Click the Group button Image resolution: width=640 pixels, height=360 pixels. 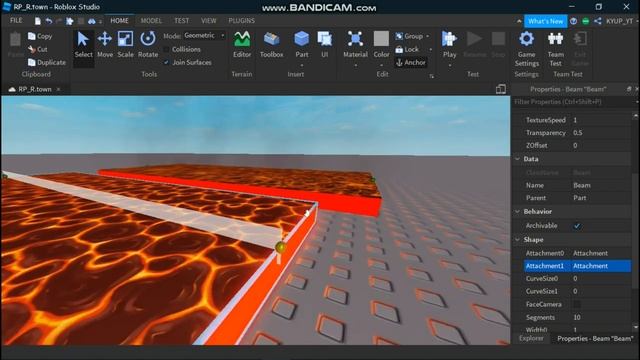(409, 36)
